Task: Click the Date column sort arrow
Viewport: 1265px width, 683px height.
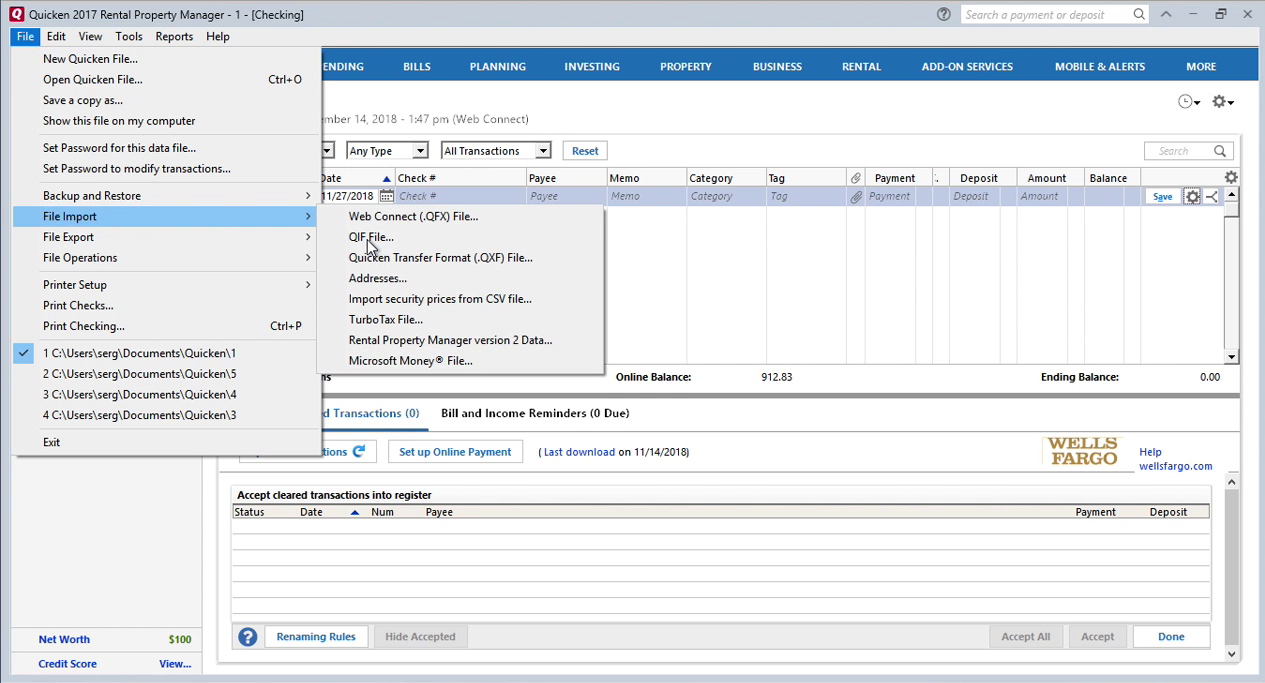Action: point(387,178)
